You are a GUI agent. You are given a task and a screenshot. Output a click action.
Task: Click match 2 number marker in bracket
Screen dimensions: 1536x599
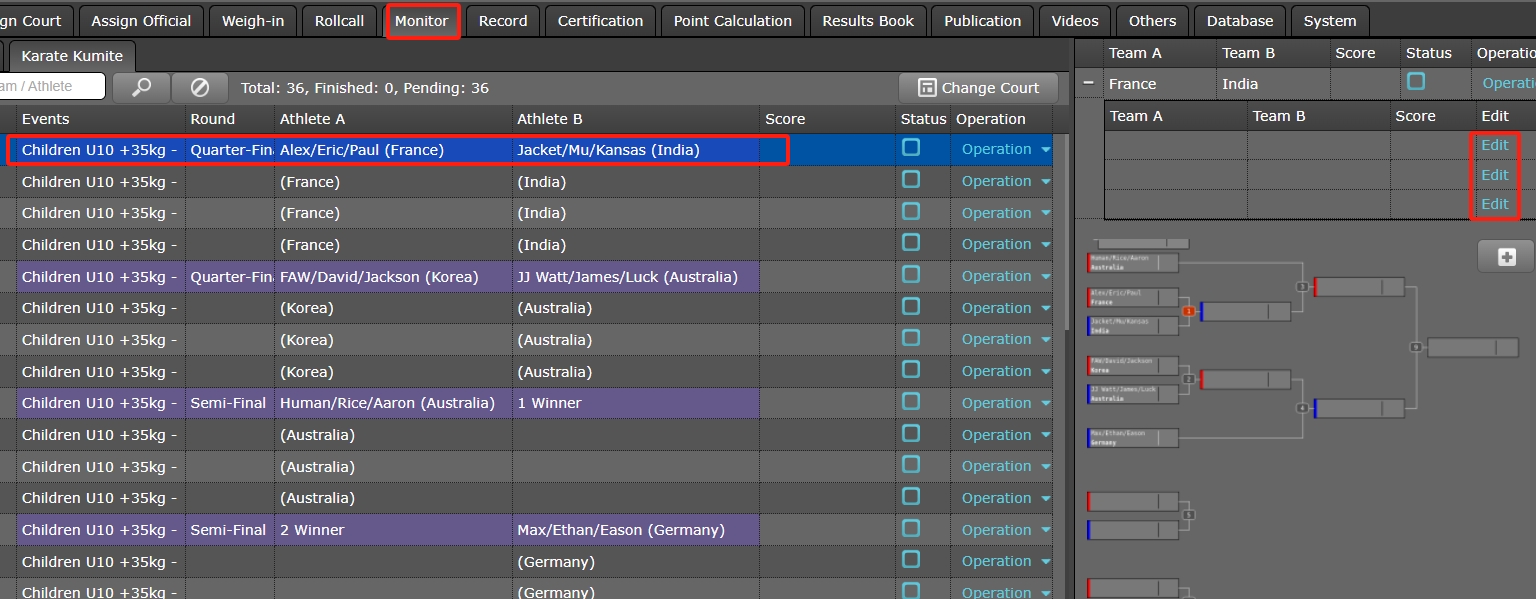coord(1188,379)
